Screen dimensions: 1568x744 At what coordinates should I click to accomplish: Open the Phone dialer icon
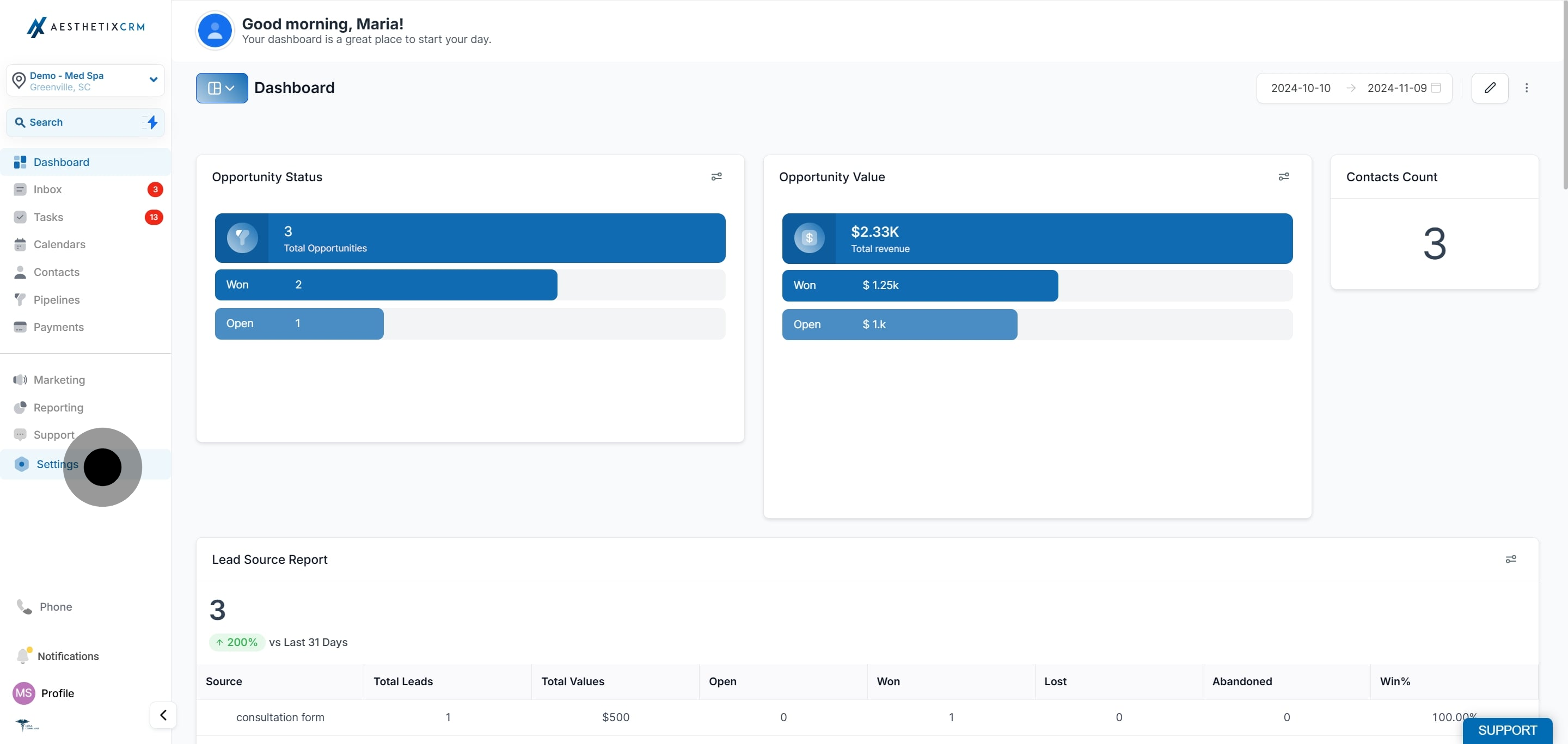pyautogui.click(x=24, y=606)
